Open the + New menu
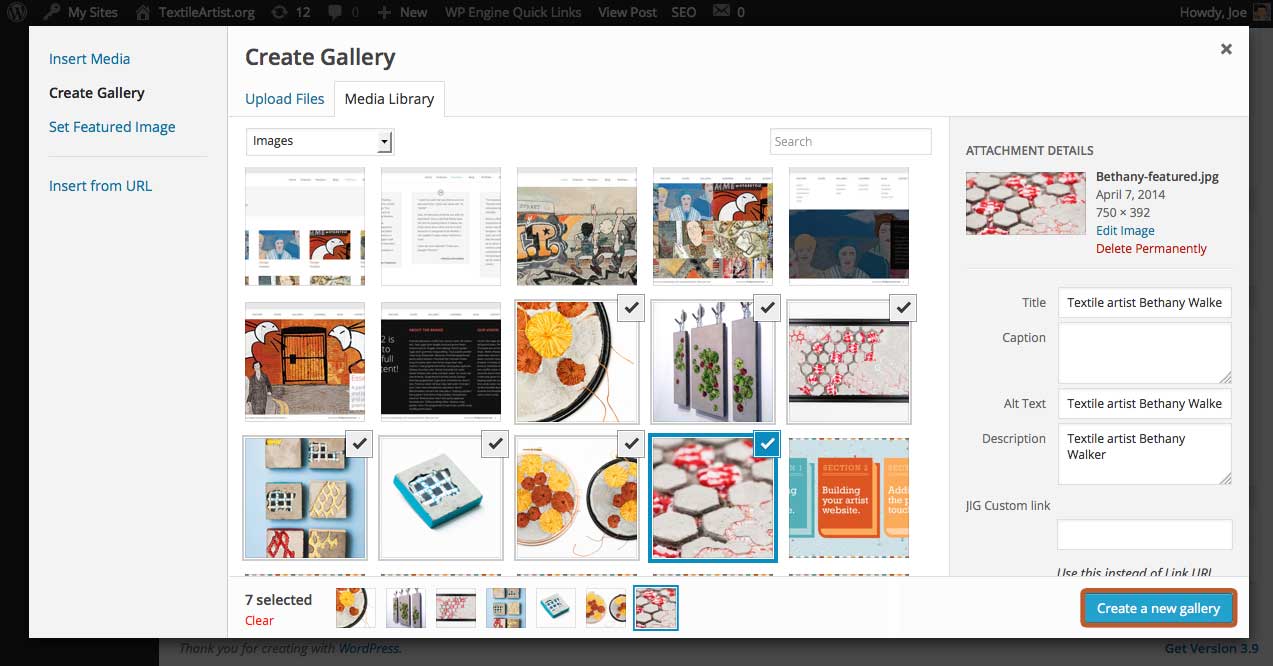This screenshot has height=666, width=1273. [x=402, y=13]
